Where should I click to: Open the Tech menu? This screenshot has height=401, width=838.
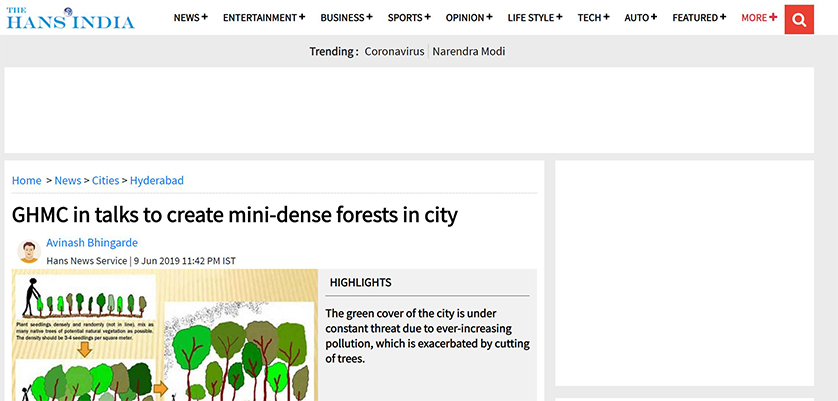pos(595,18)
